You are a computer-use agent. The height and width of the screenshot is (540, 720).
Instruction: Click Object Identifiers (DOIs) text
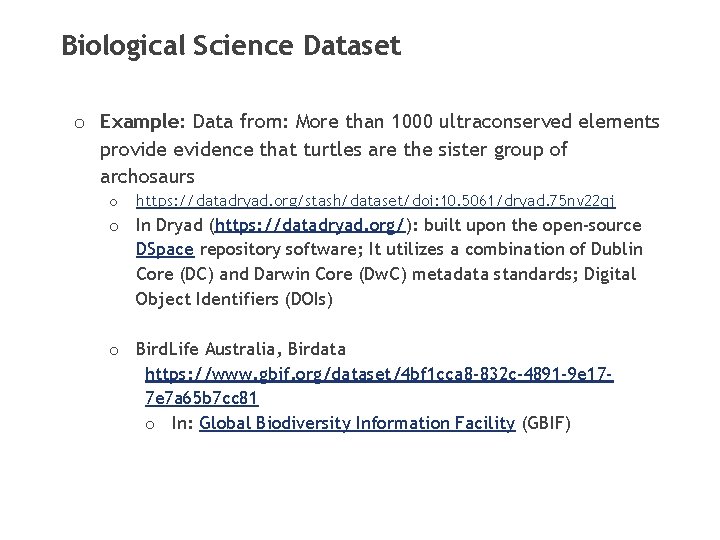tap(234, 299)
